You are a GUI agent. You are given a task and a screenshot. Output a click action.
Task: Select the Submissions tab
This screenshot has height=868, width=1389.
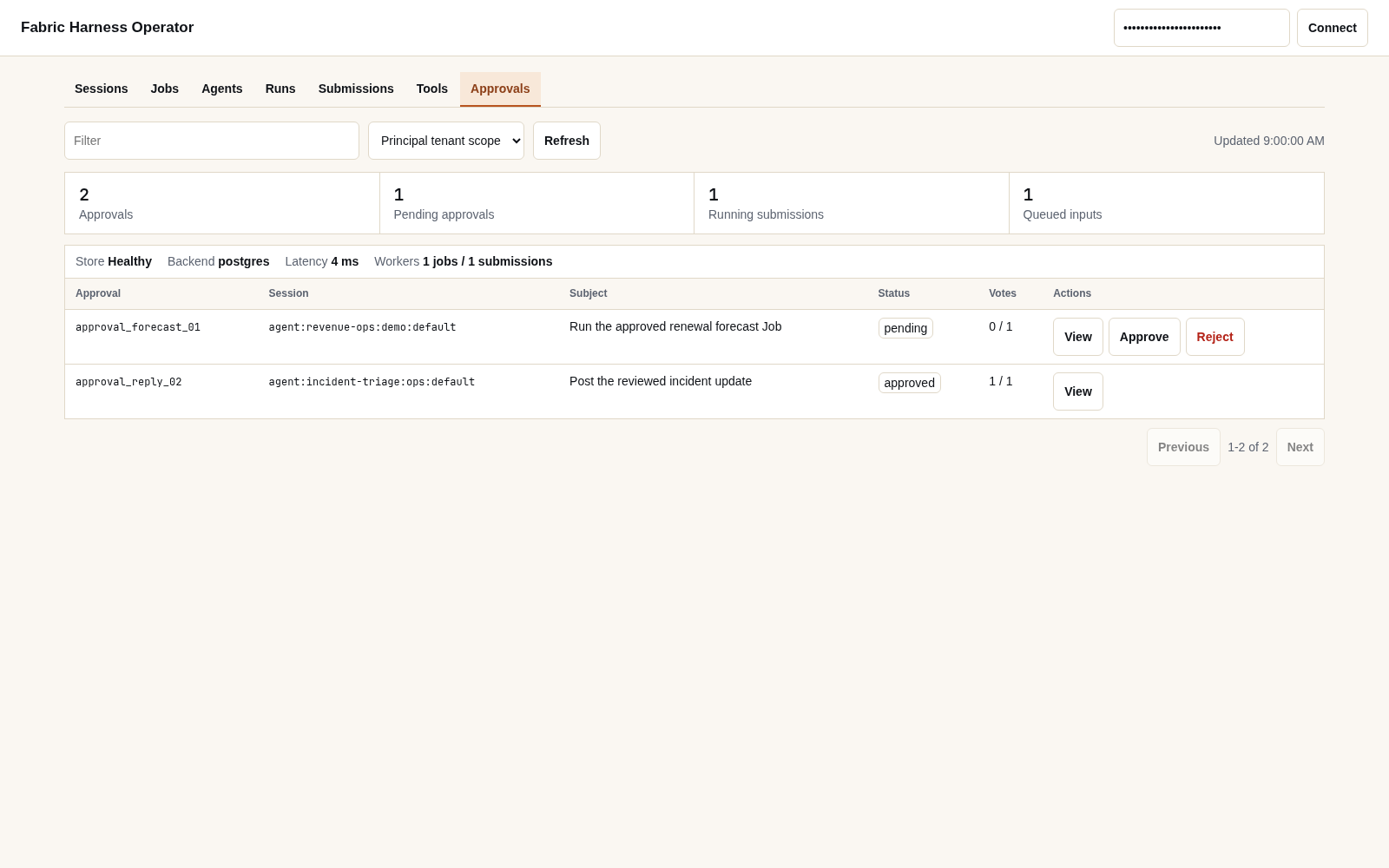(356, 89)
